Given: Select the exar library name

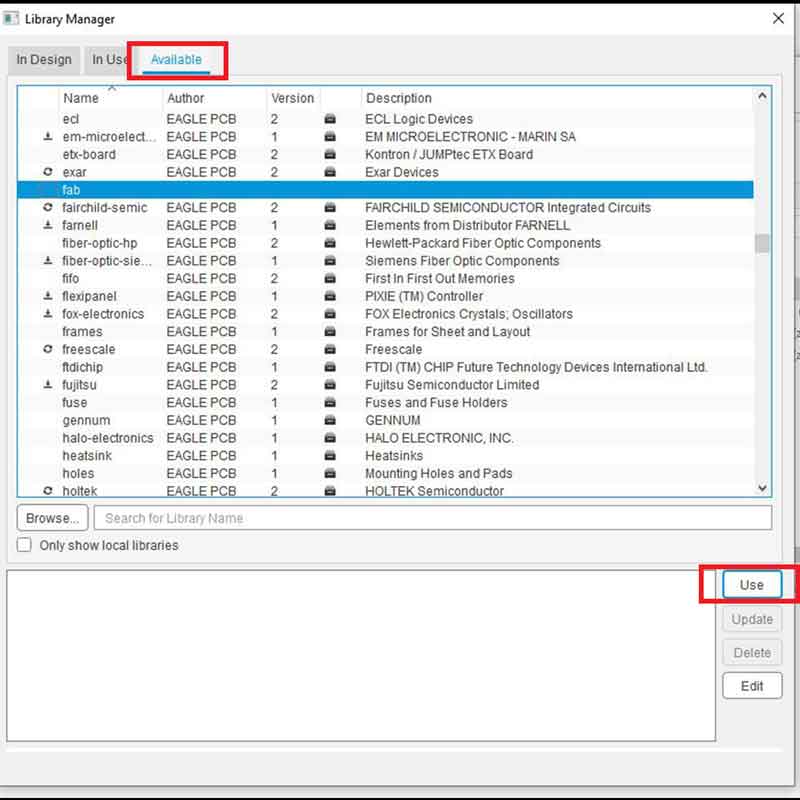Looking at the screenshot, I should [74, 172].
